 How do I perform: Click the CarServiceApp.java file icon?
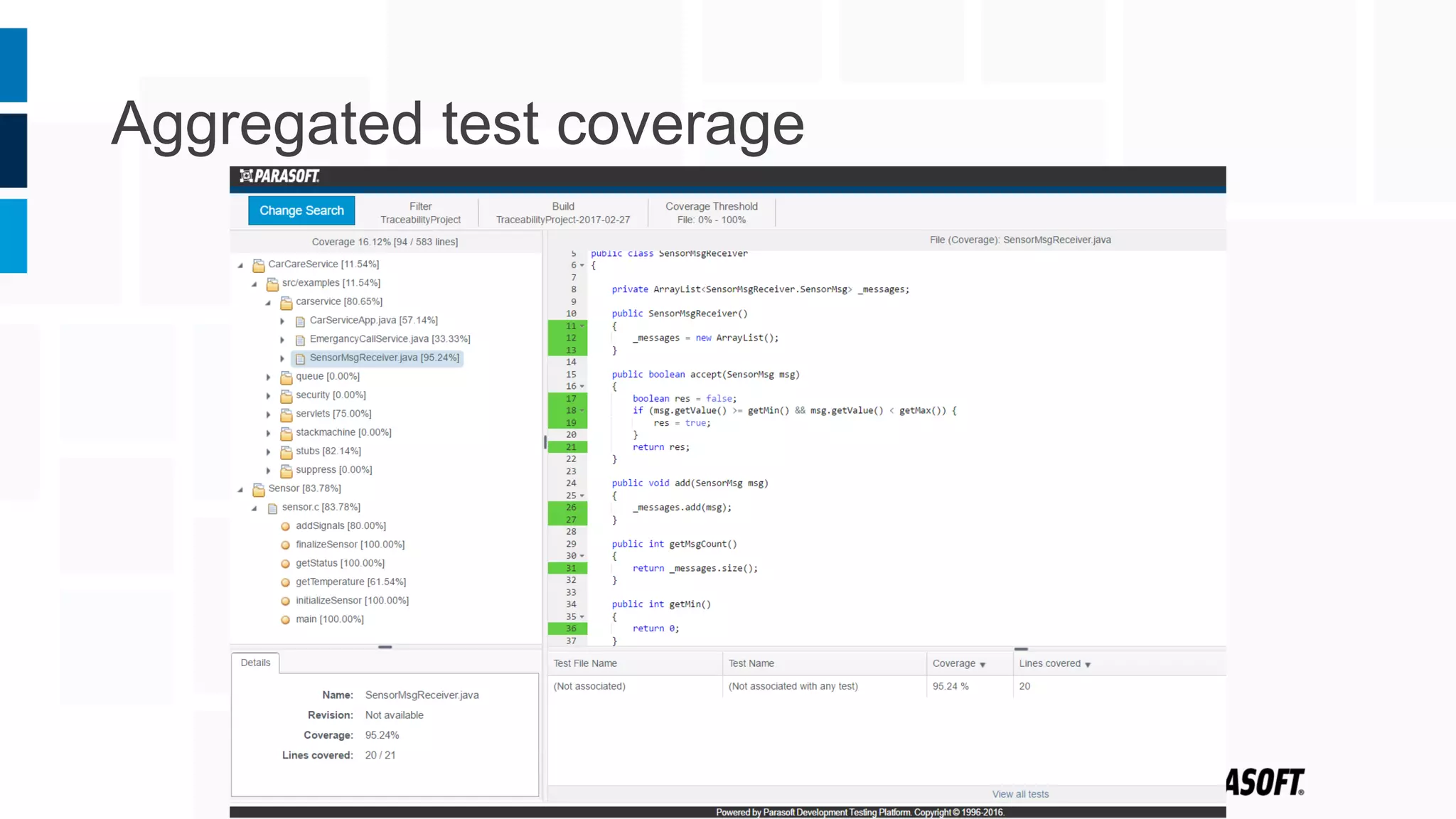tap(300, 321)
